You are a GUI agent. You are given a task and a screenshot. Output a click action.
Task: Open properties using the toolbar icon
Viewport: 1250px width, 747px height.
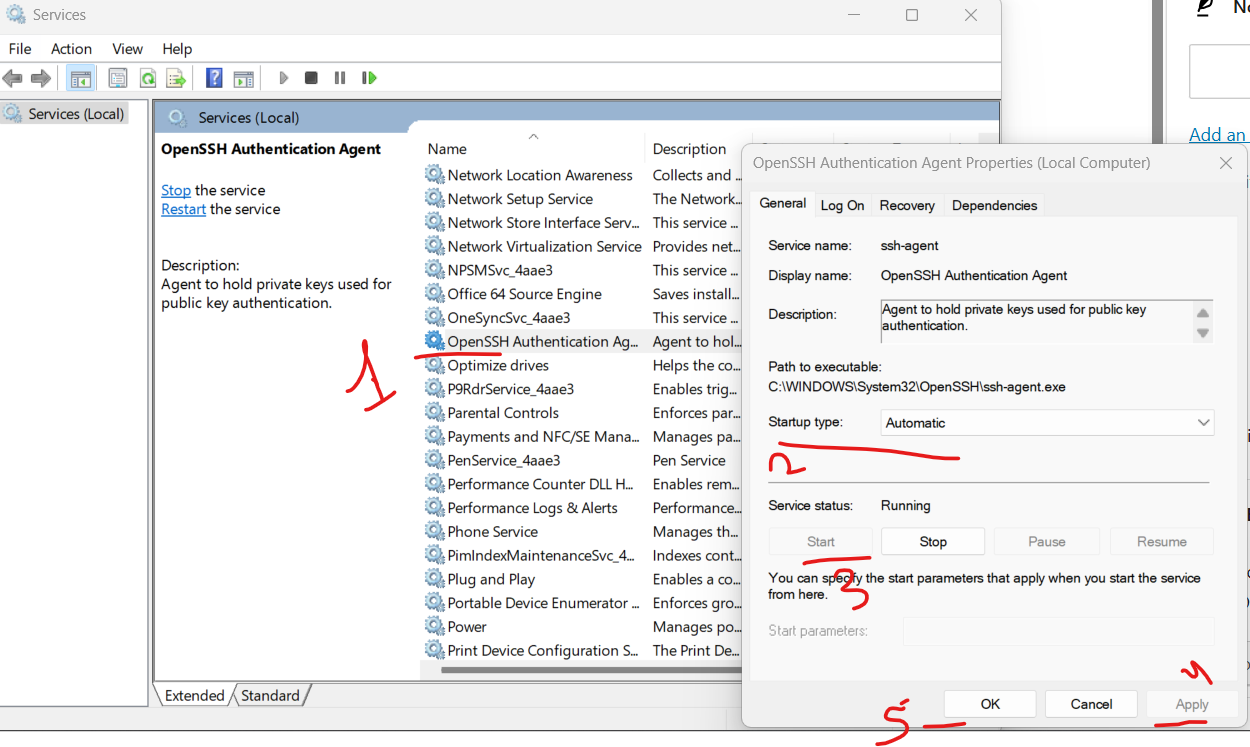[x=117, y=77]
